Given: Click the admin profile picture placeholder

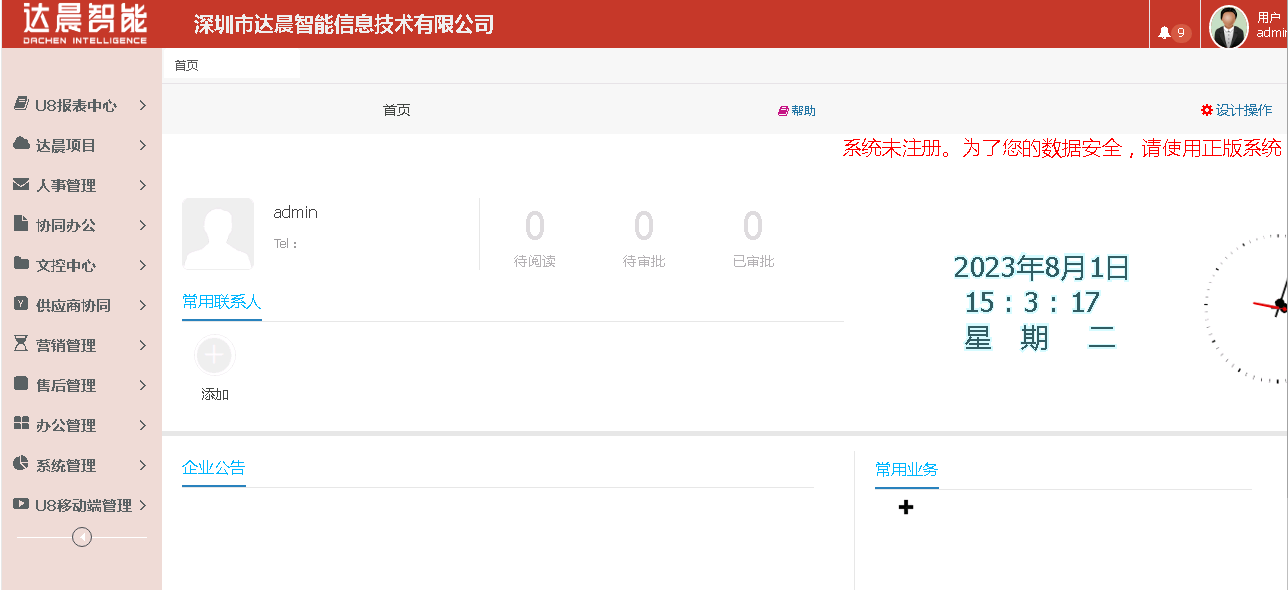Looking at the screenshot, I should click(218, 234).
